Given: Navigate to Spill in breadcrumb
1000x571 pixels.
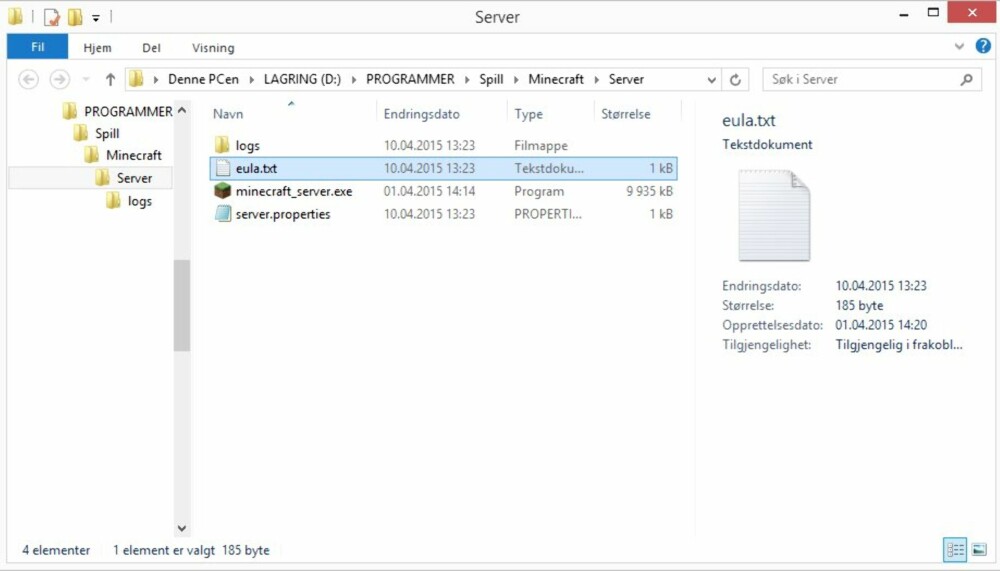Looking at the screenshot, I should [x=491, y=79].
